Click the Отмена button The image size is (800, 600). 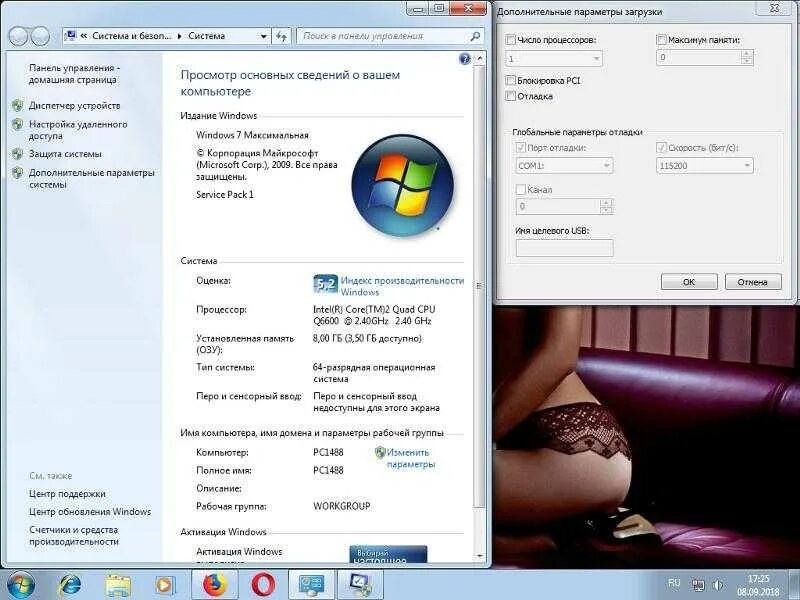pos(753,282)
